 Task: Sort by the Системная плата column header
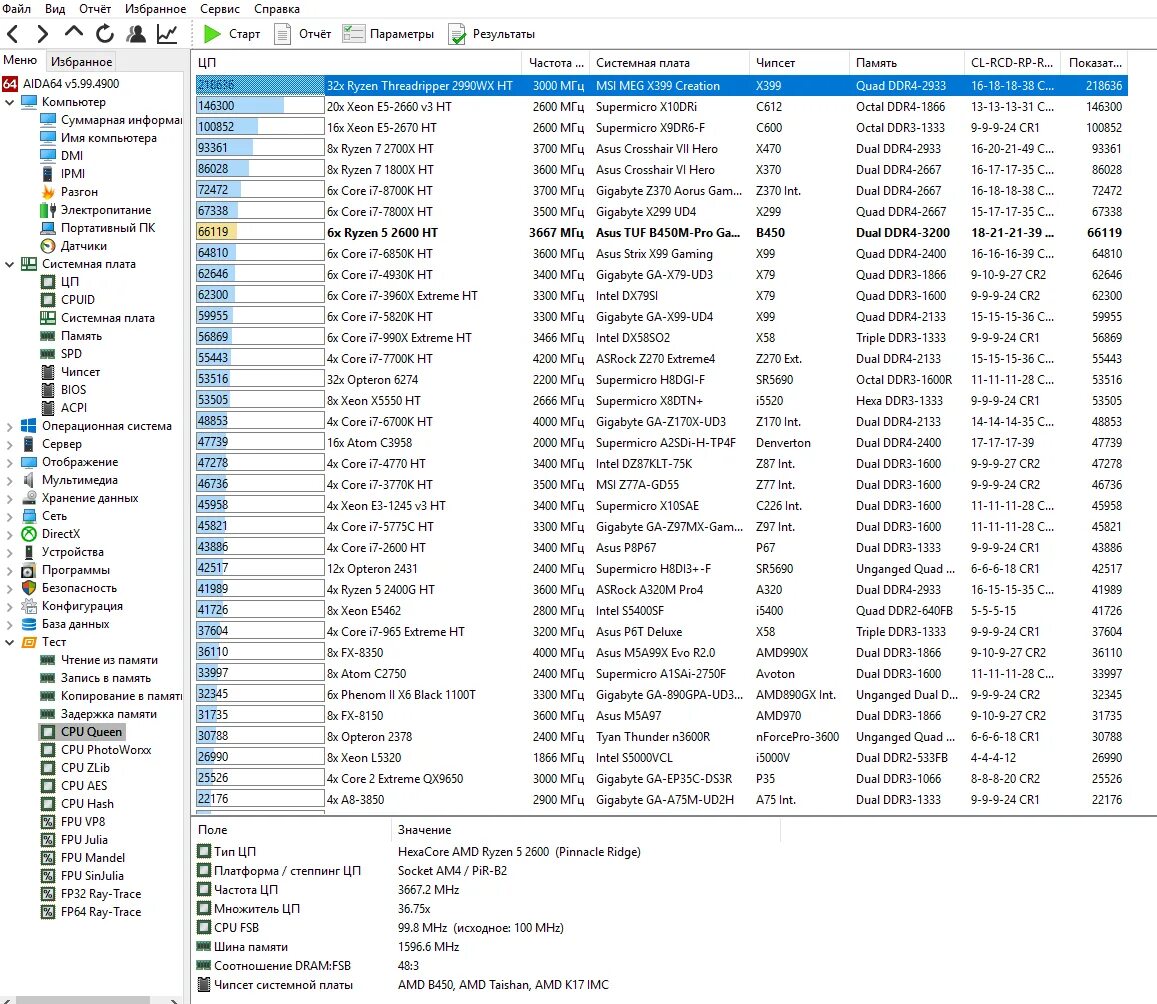point(669,63)
